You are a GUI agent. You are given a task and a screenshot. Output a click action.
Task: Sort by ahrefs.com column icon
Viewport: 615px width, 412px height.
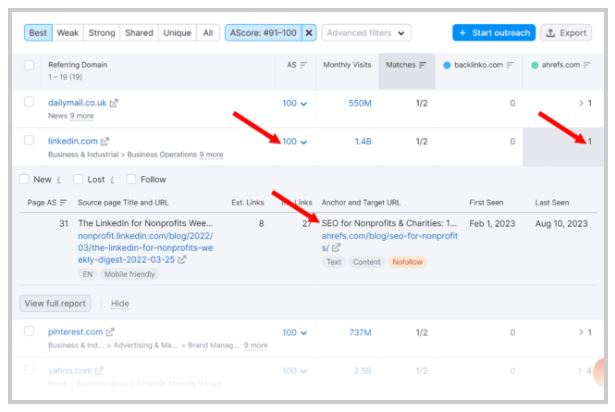[x=586, y=65]
